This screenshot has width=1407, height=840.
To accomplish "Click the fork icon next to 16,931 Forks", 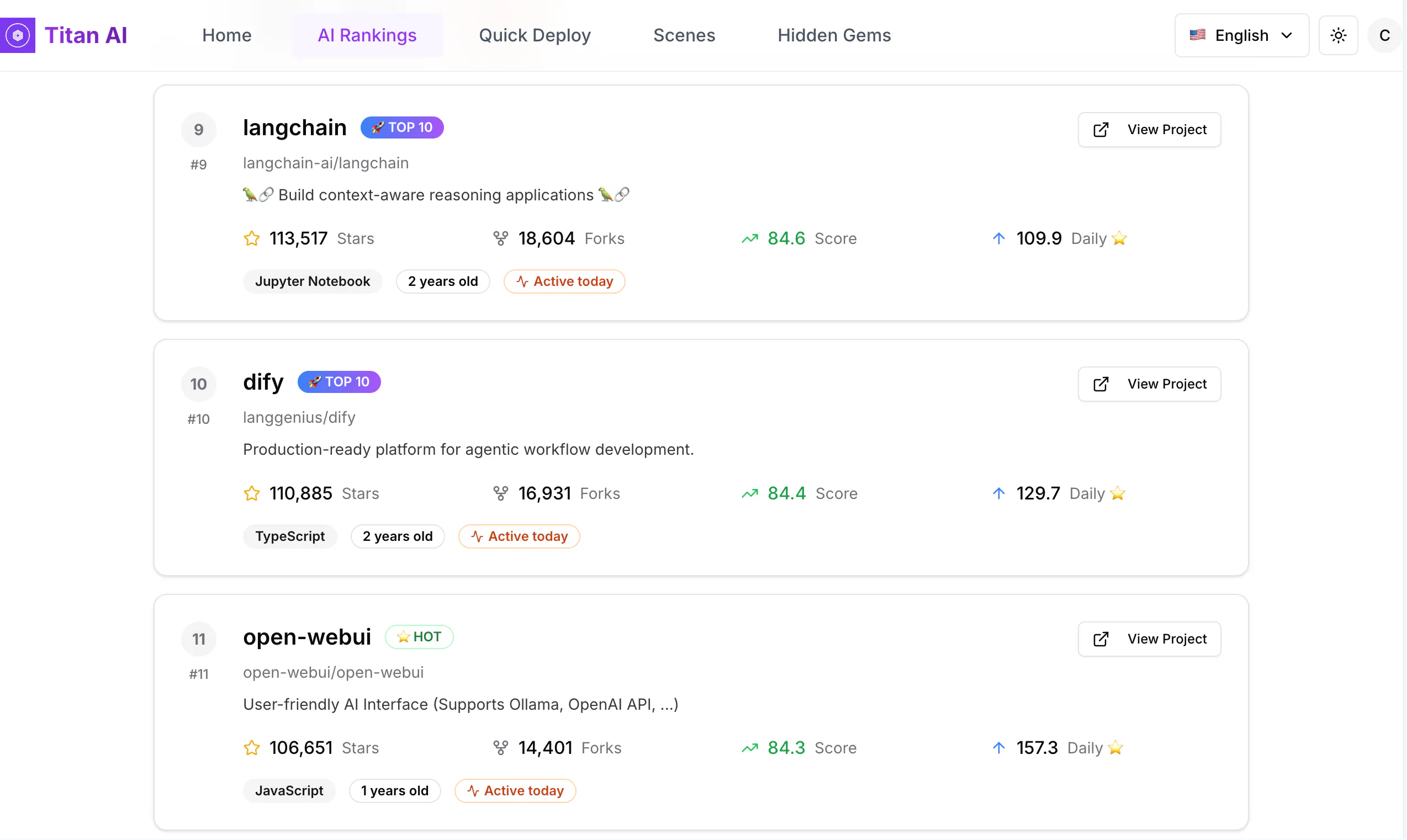I will coord(500,493).
